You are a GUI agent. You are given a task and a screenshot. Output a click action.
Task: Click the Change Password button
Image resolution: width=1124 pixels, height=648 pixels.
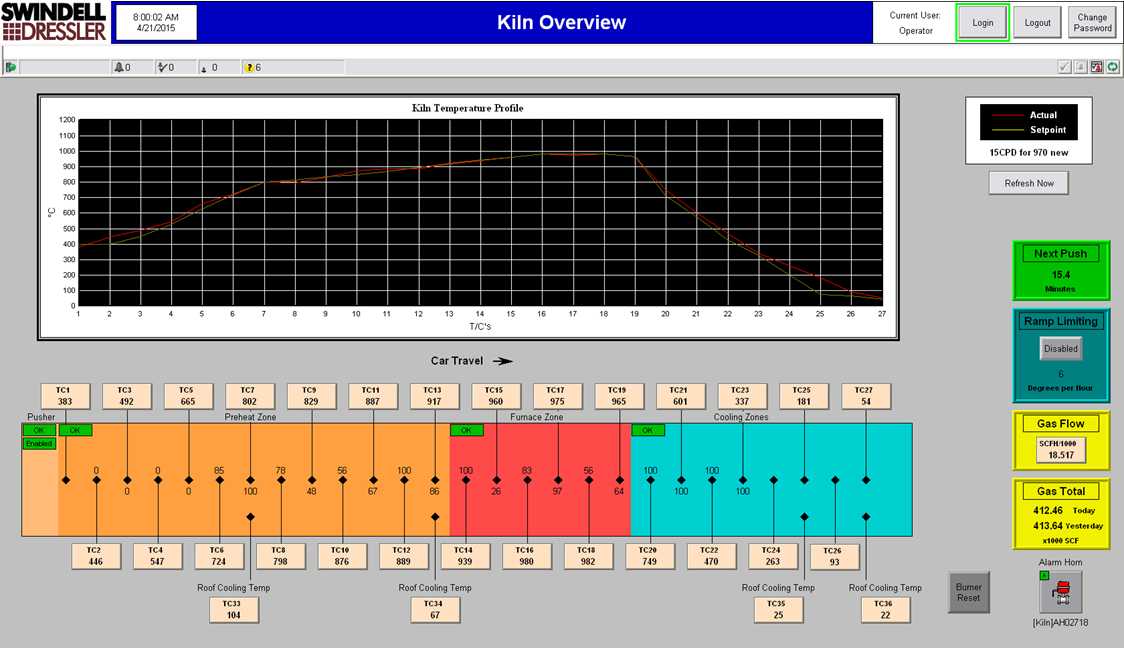point(1092,22)
